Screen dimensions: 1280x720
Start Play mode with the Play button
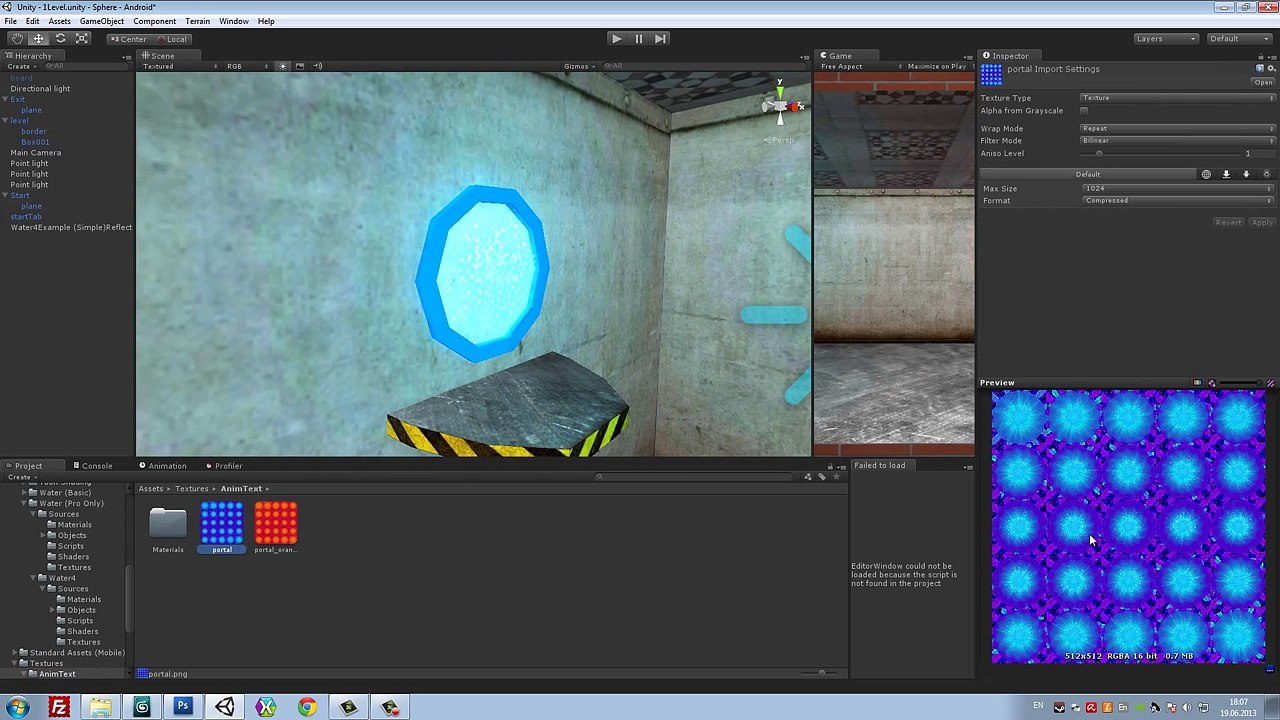616,38
